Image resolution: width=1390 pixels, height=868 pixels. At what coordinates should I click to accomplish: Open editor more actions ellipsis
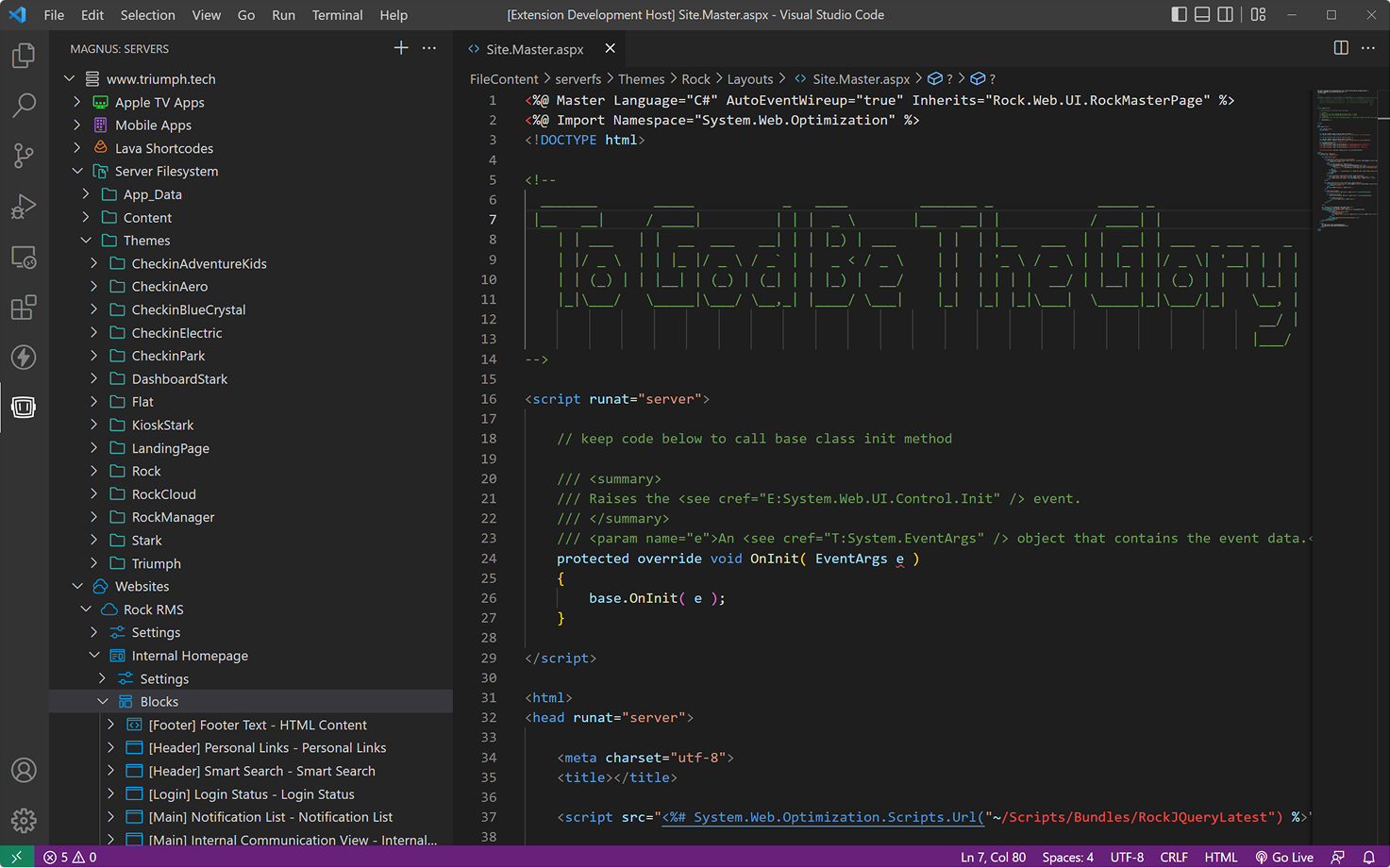(x=1368, y=48)
